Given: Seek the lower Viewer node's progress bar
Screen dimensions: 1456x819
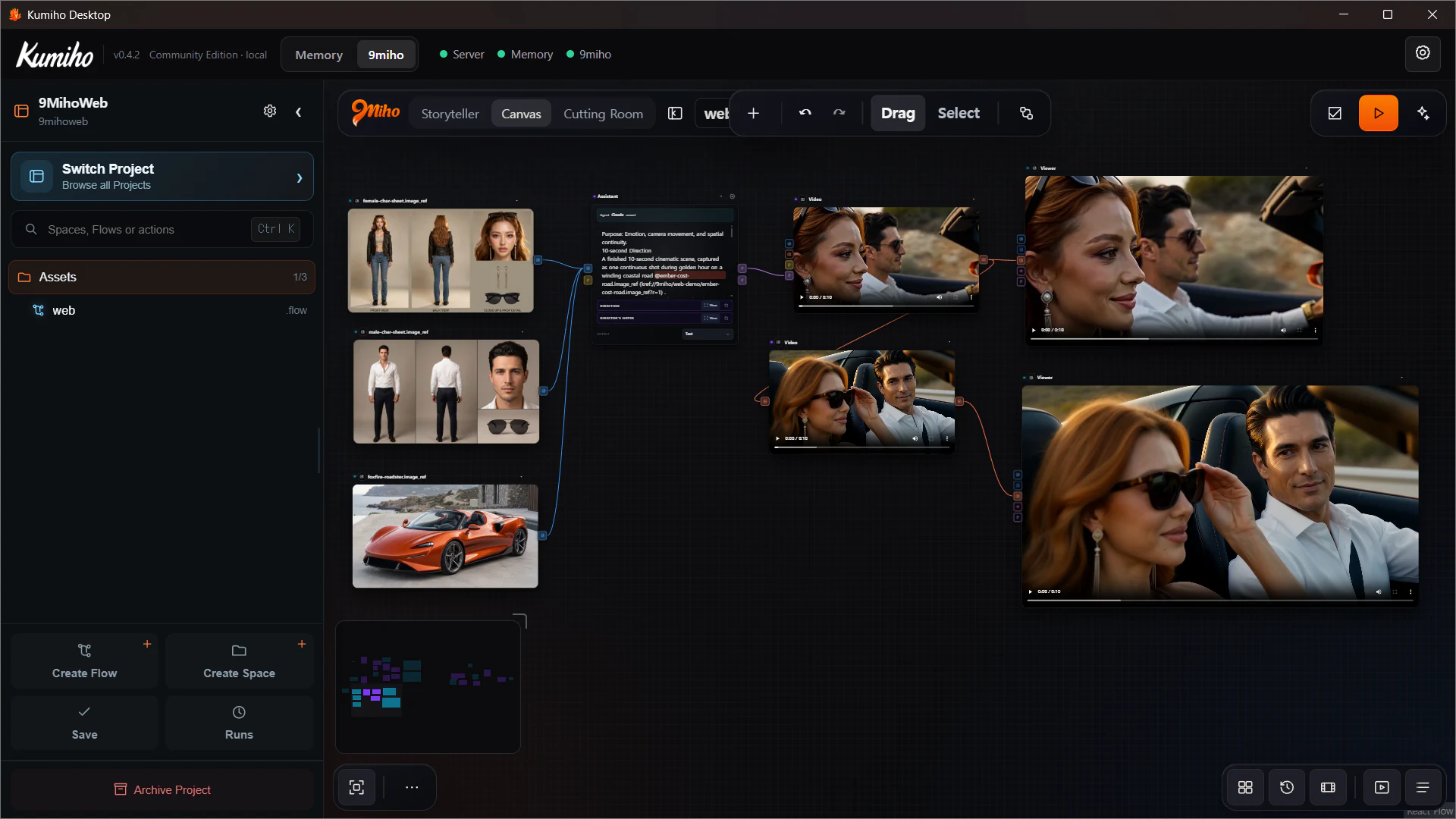Looking at the screenshot, I should 1220,600.
